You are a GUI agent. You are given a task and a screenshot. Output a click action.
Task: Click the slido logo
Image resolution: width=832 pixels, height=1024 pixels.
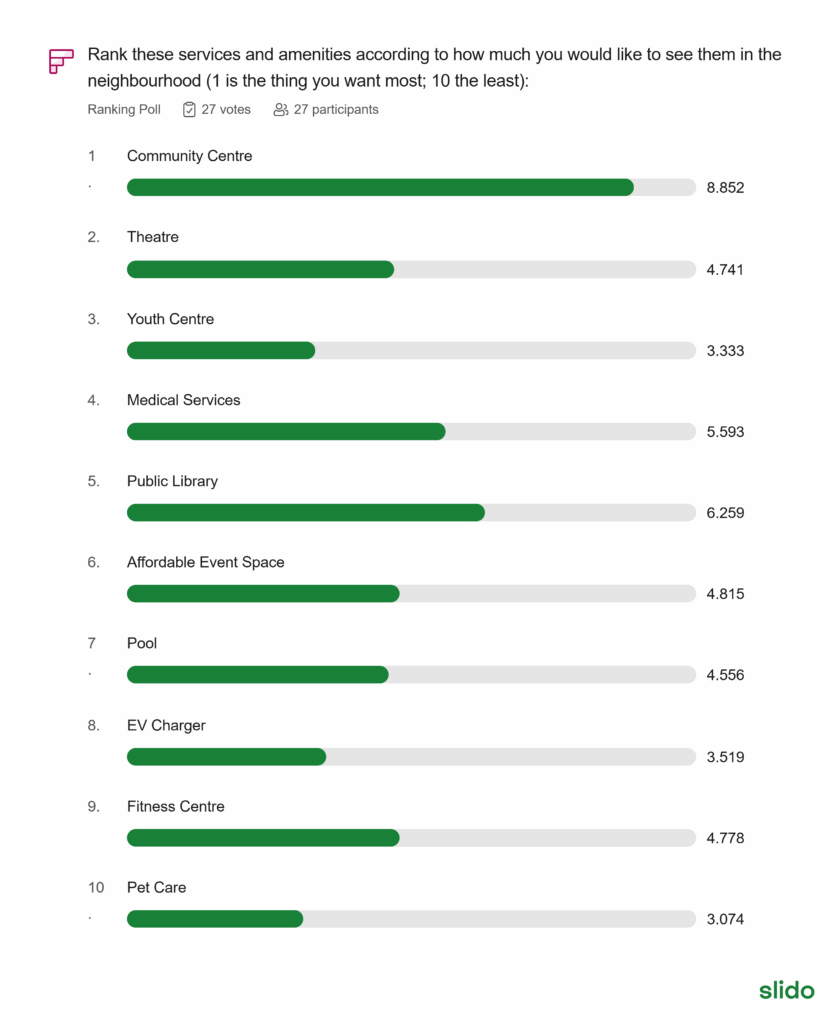(x=786, y=990)
